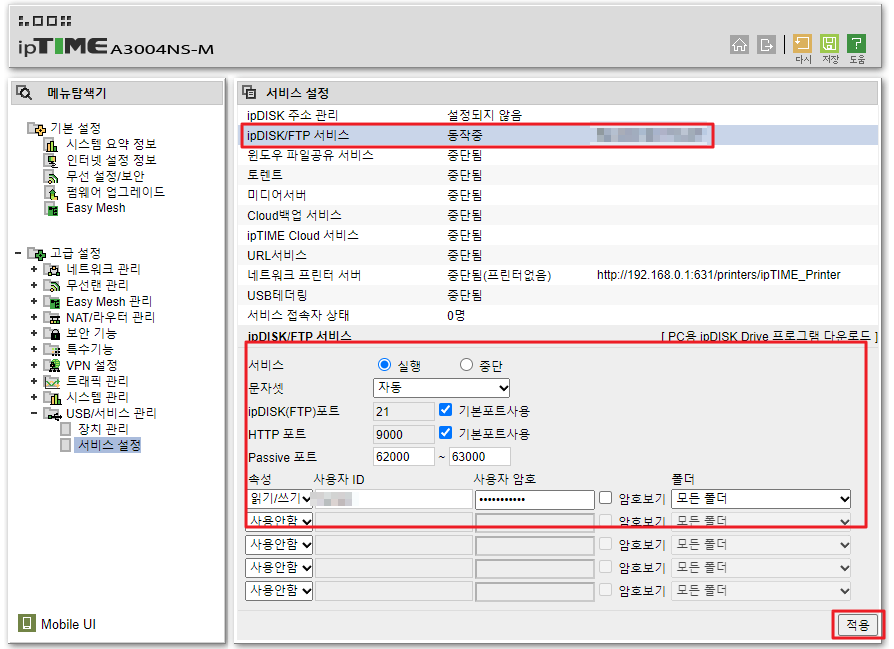894x649 pixels.
Task: Open 시스템 요약 정보 via its chart icon
Action: (51, 144)
